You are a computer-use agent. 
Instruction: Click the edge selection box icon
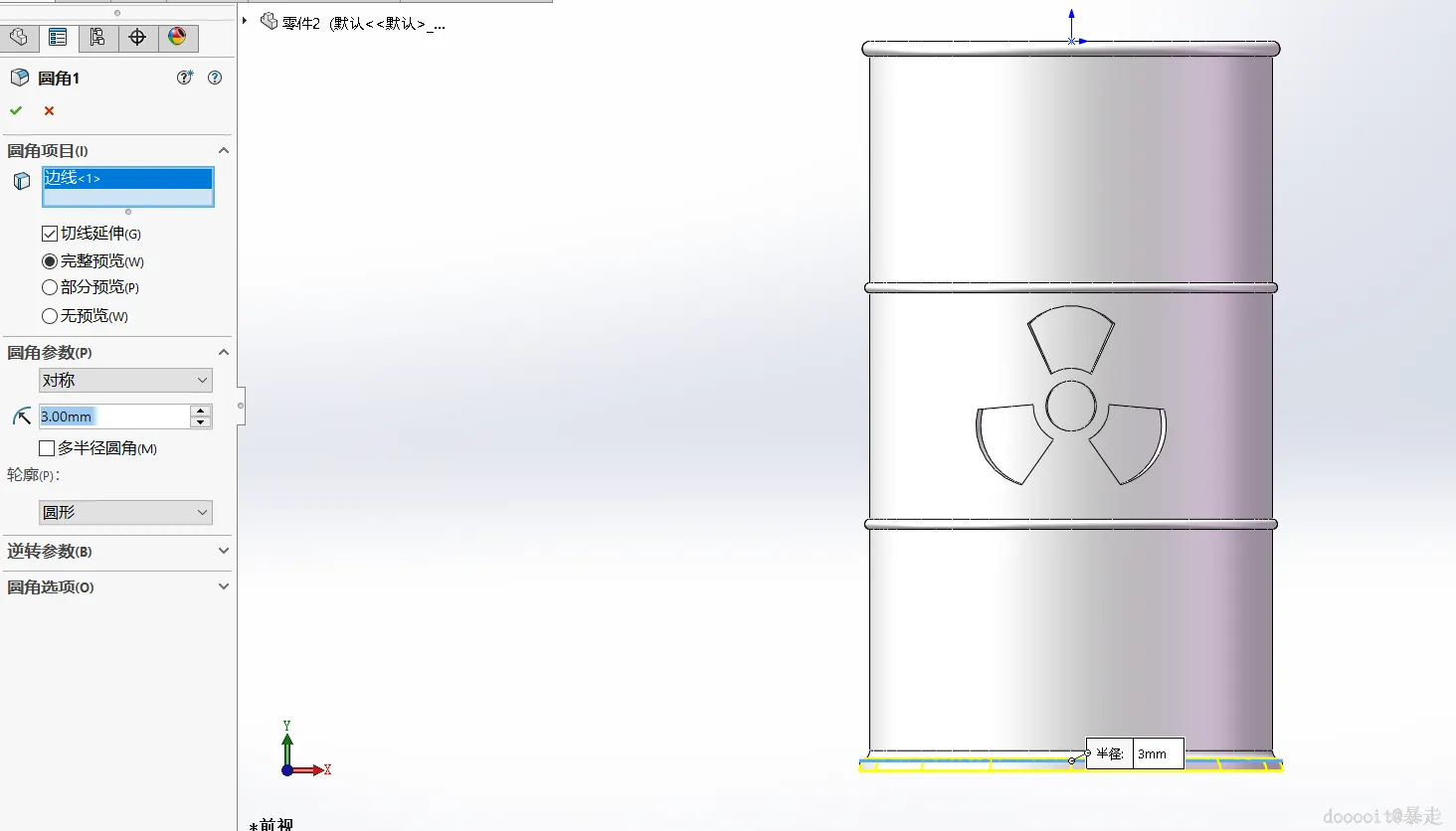click(22, 181)
